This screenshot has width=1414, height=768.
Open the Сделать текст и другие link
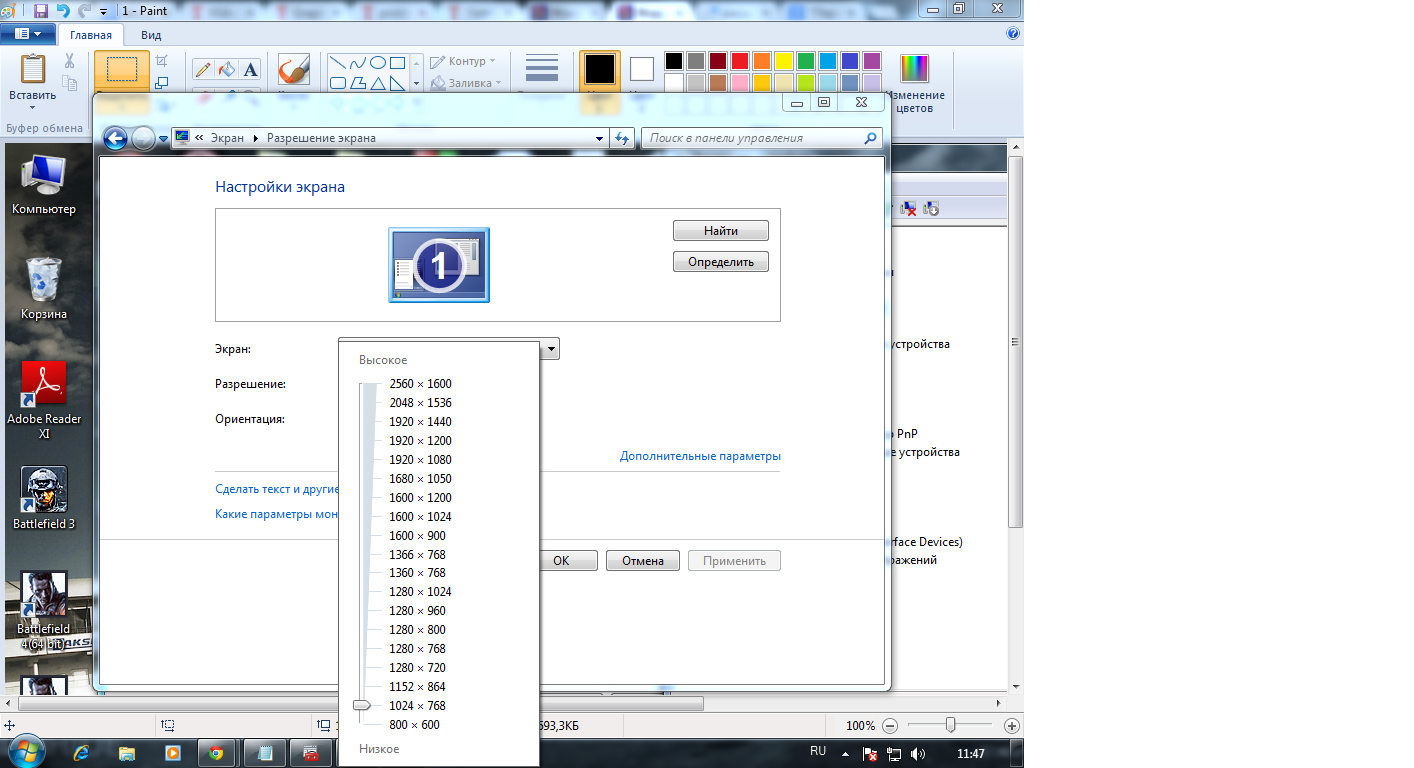click(x=277, y=489)
